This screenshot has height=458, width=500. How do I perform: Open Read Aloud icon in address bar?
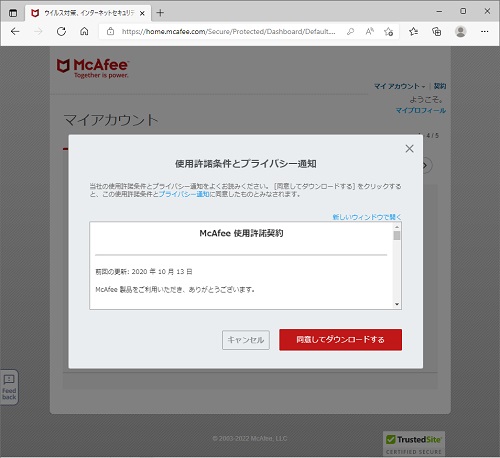369,32
